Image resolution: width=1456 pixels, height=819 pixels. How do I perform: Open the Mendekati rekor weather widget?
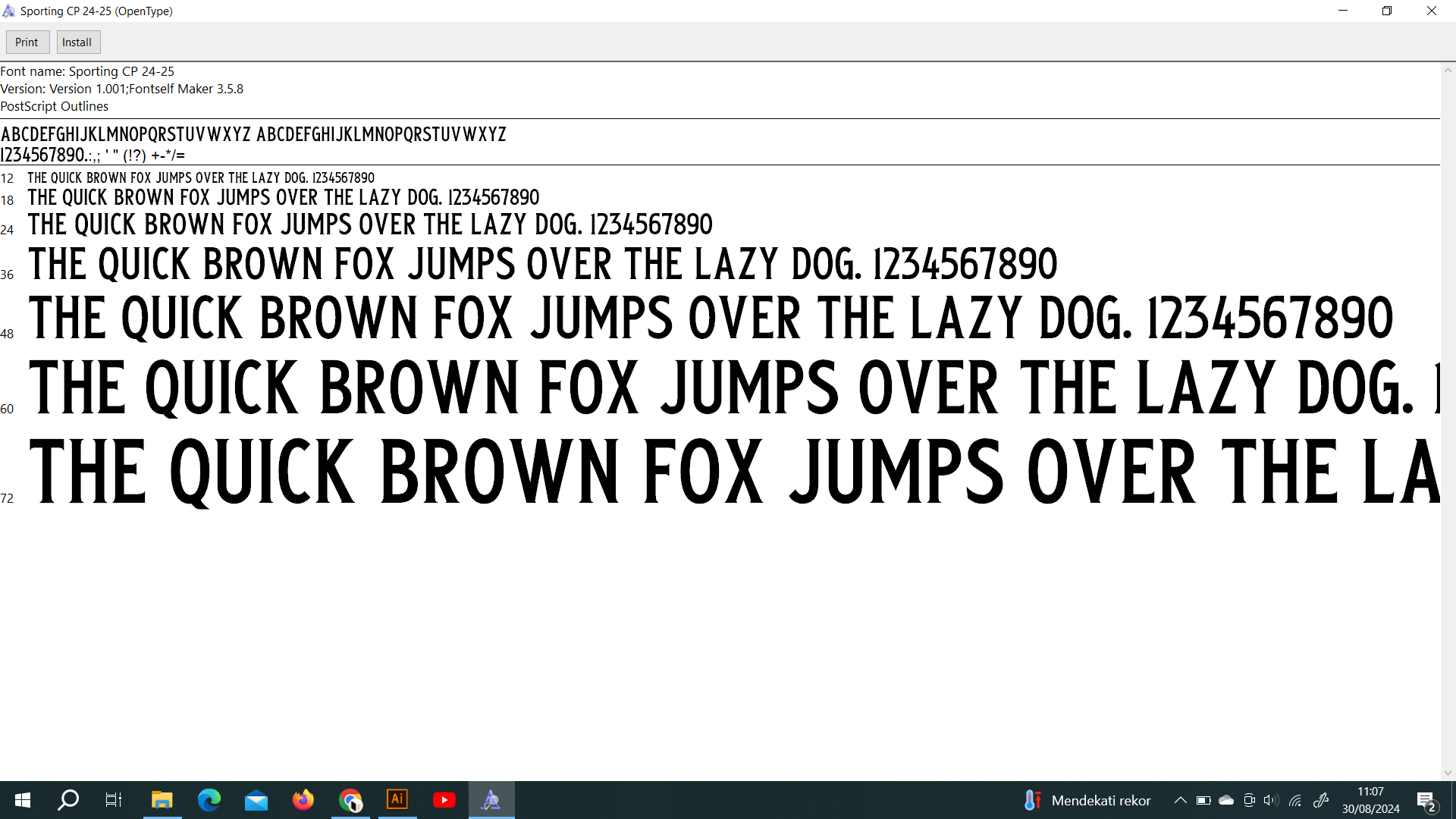click(x=1086, y=800)
